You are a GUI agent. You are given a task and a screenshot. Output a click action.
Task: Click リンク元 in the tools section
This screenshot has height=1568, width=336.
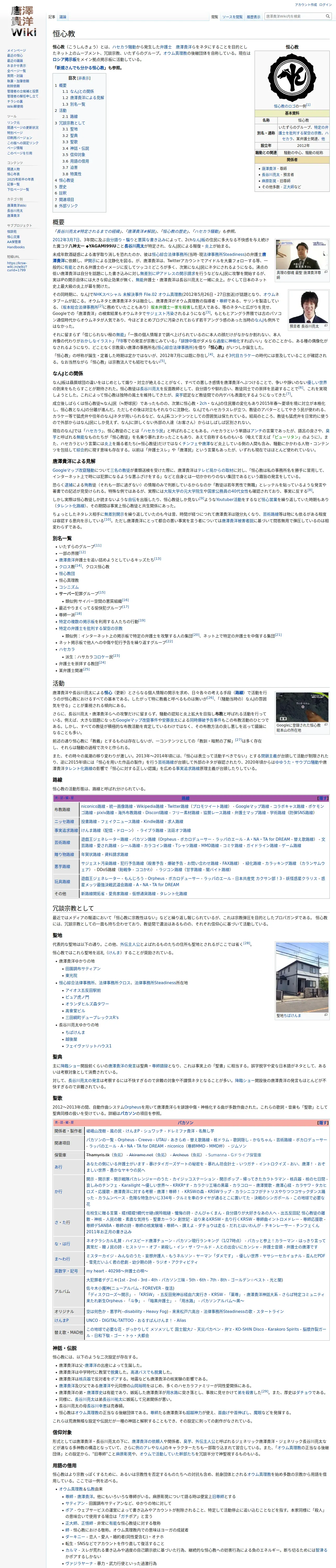tap(13, 123)
